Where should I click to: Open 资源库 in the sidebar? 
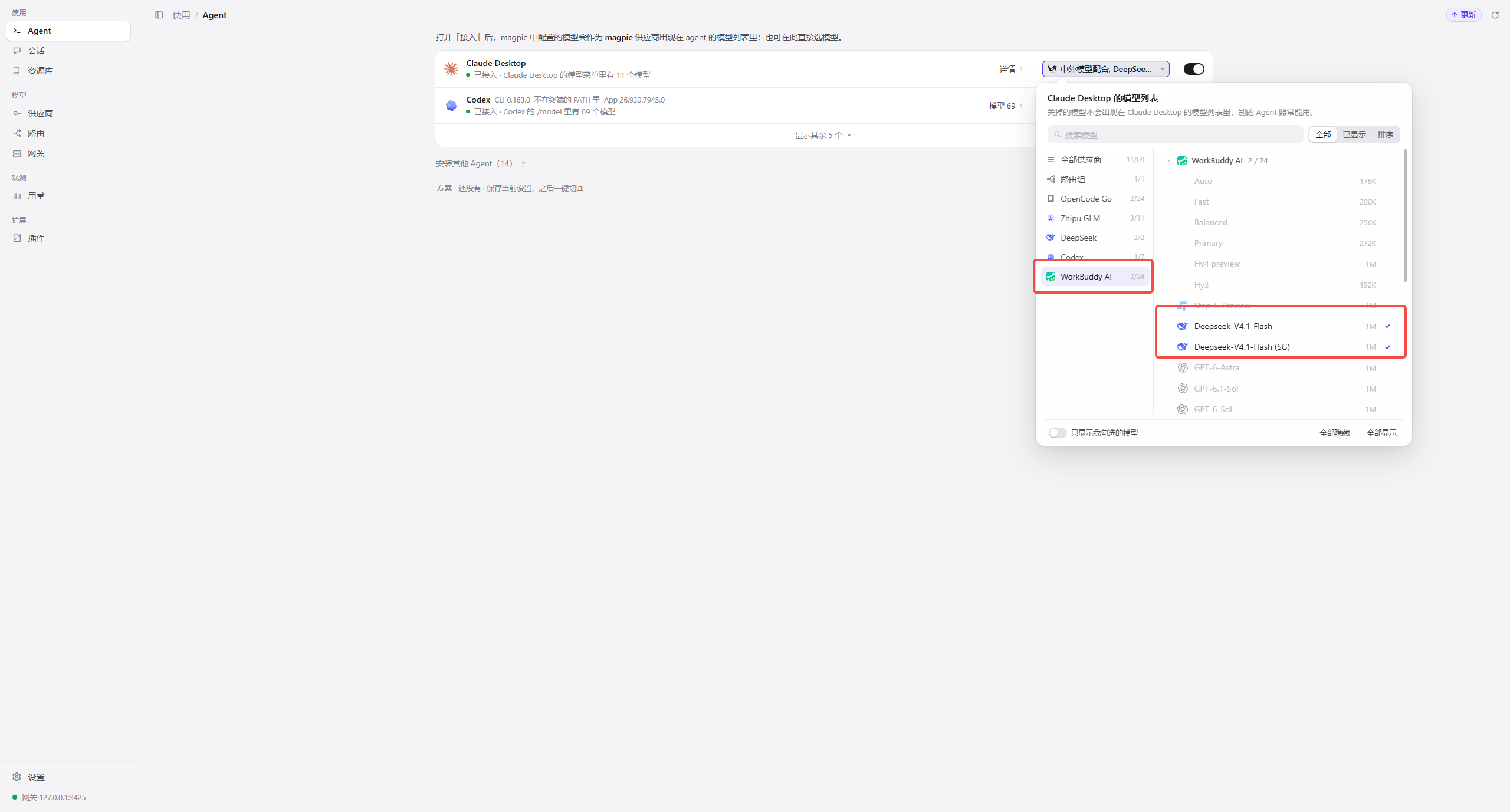[x=68, y=71]
